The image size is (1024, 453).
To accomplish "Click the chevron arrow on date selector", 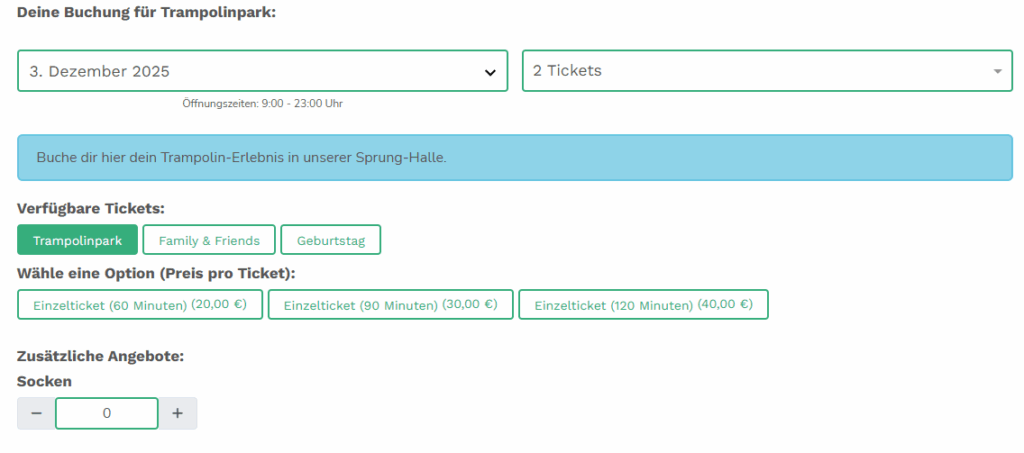I will [x=490, y=72].
